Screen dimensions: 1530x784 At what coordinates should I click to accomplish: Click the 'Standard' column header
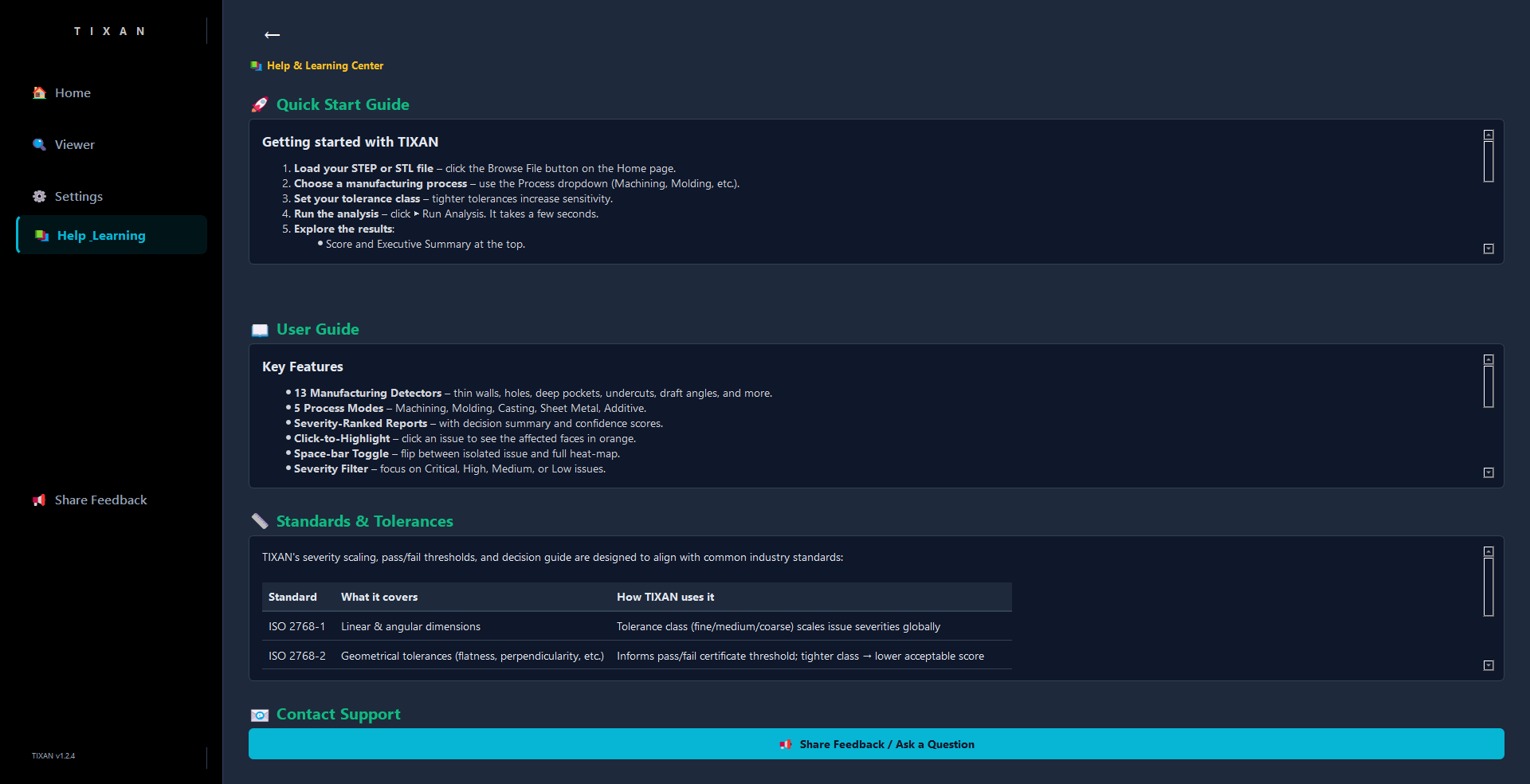292,598
